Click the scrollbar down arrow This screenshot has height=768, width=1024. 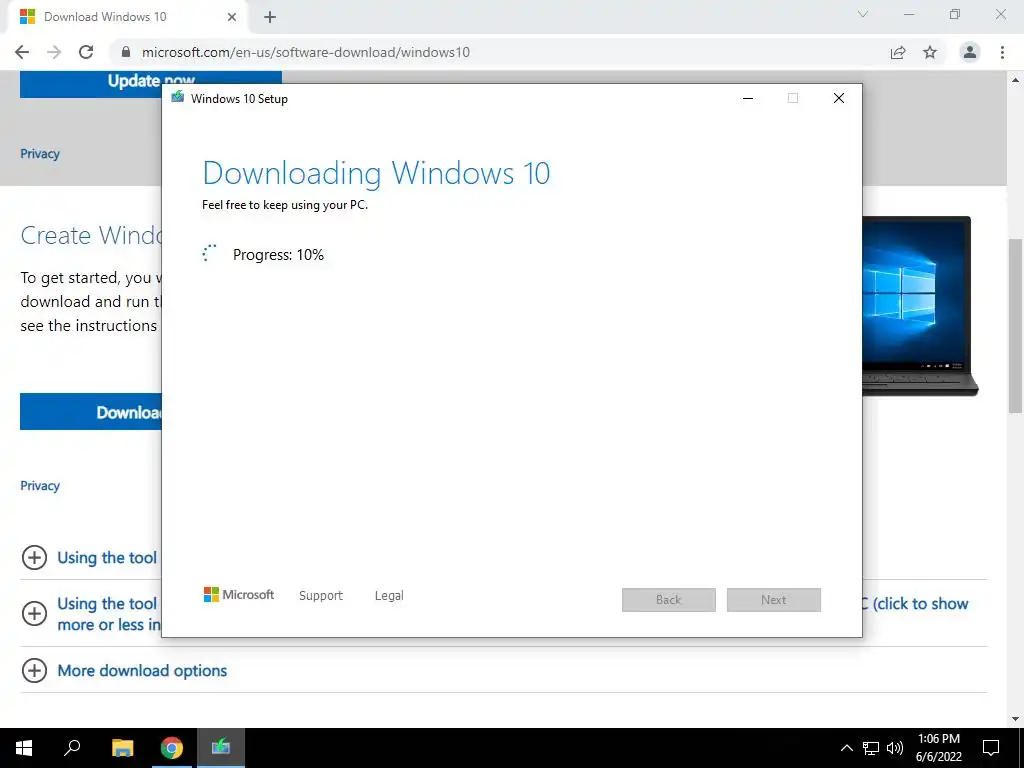coord(1015,719)
